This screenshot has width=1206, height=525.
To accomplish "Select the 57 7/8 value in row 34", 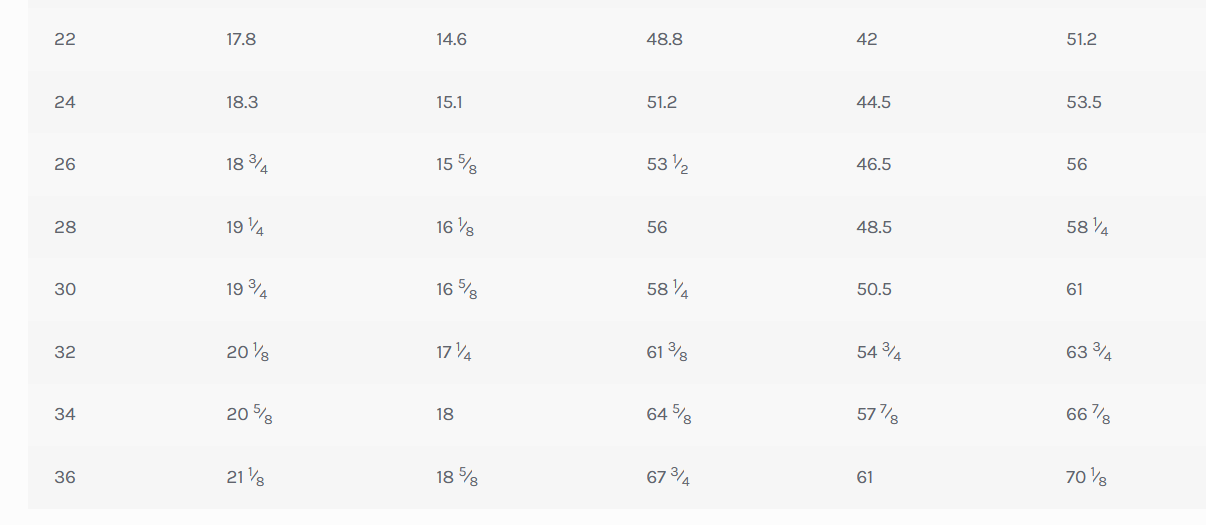I will [x=877, y=415].
